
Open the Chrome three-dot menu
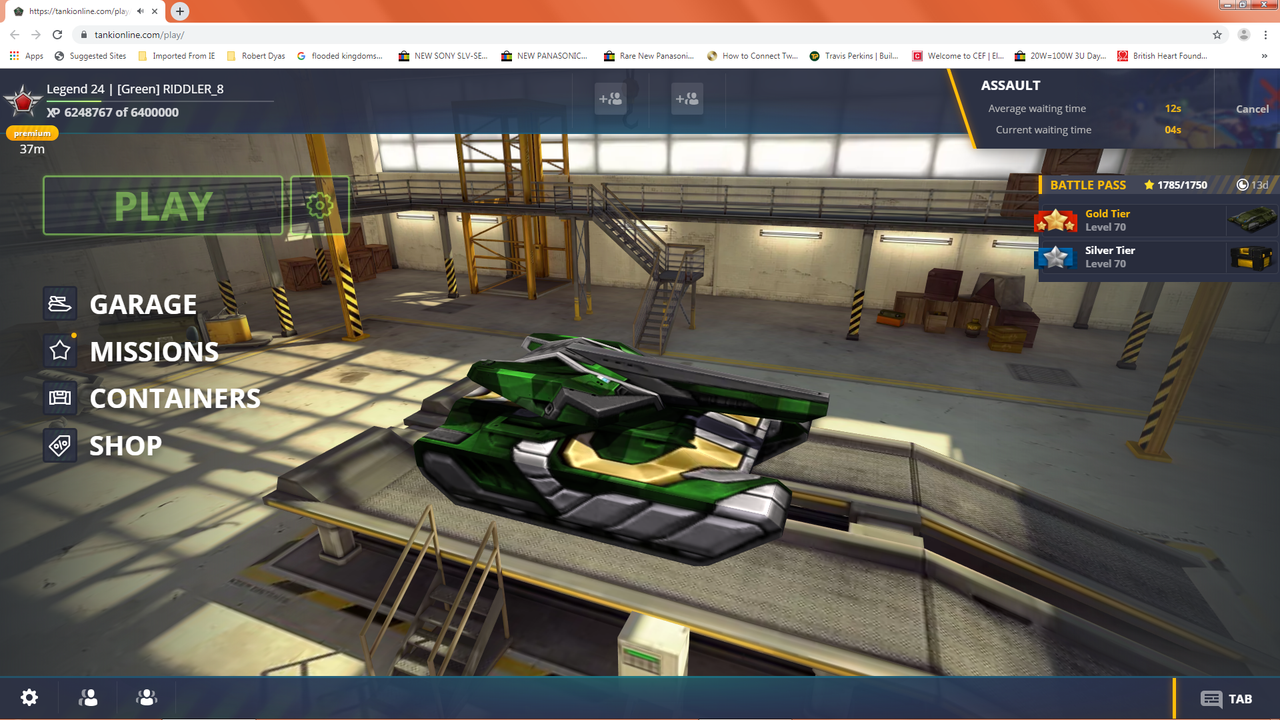coord(1268,34)
